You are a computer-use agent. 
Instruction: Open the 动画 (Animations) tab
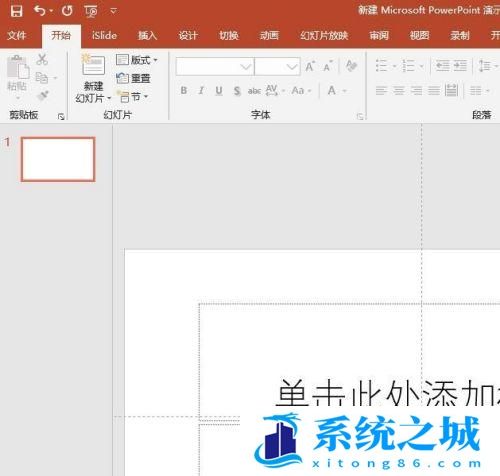(269, 35)
